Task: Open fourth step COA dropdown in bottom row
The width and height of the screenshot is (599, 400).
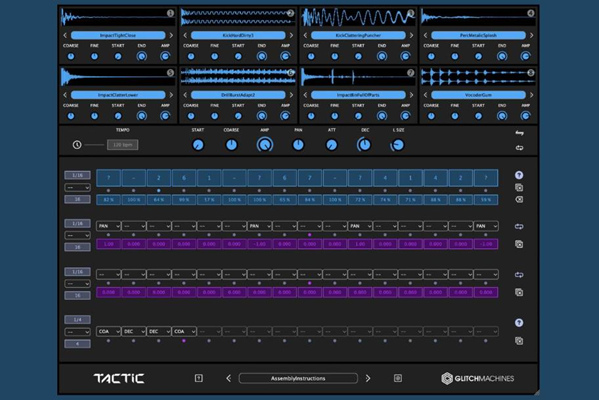Action: (x=184, y=331)
